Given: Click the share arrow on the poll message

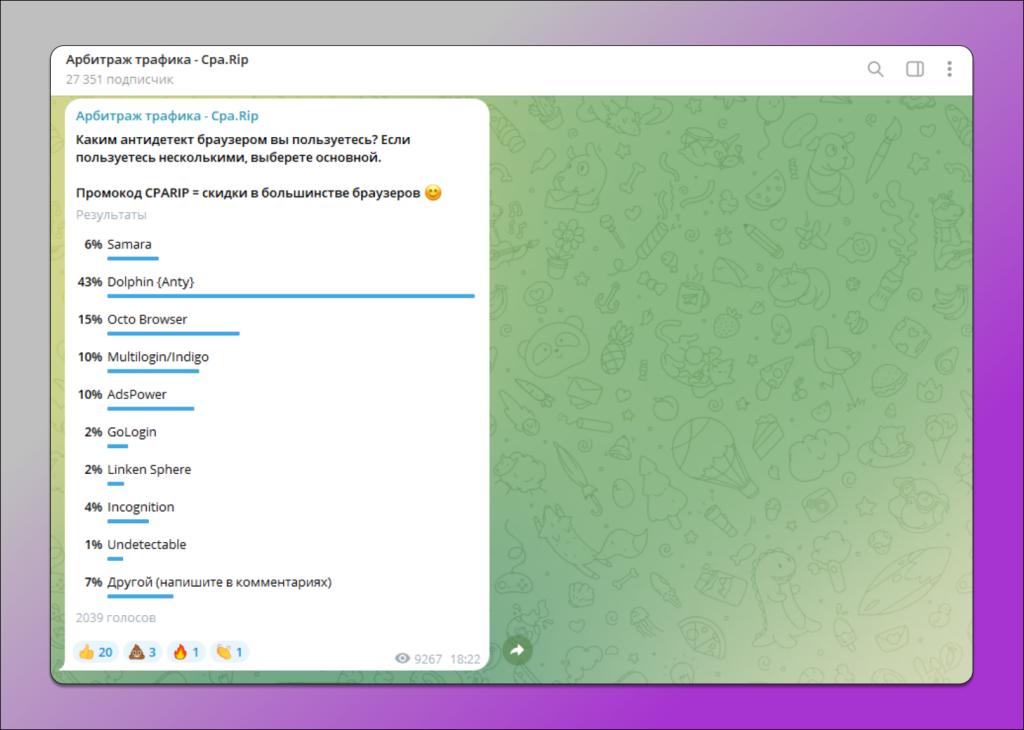Looking at the screenshot, I should click(x=517, y=650).
